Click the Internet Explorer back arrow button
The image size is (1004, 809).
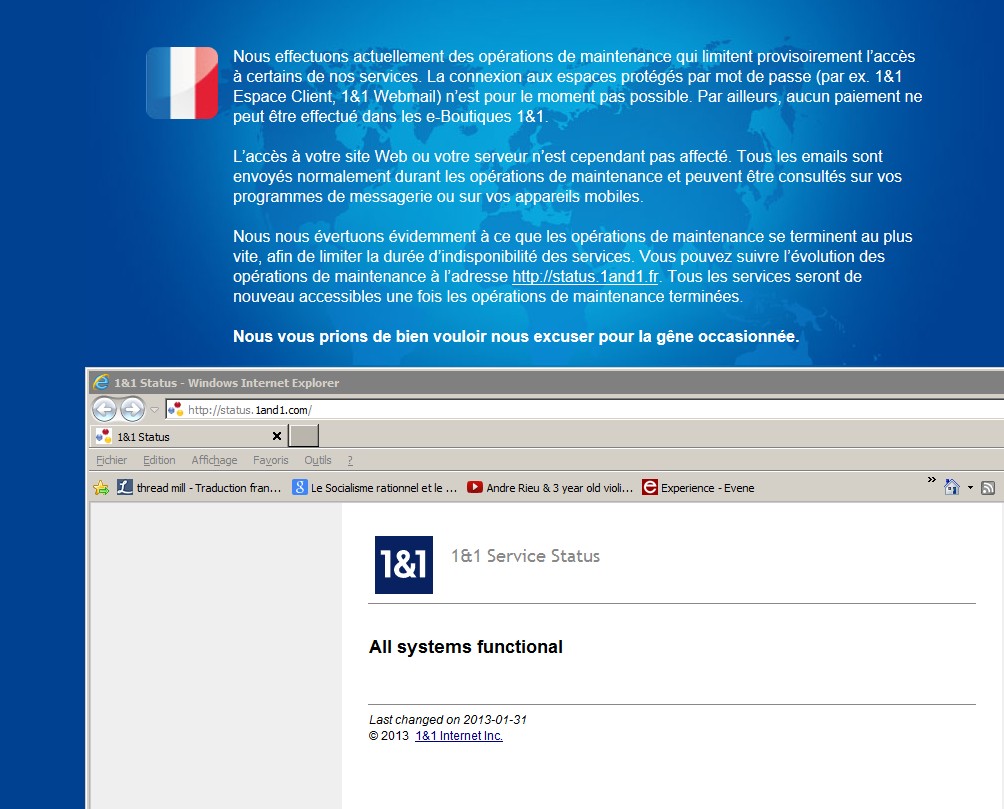(x=104, y=409)
